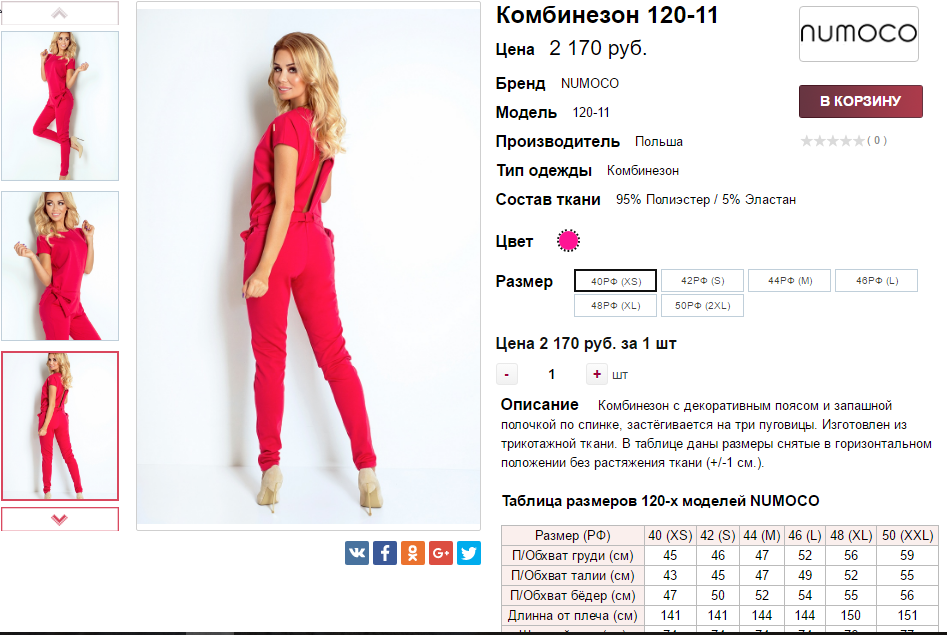This screenshot has width=947, height=635.
Task: Share via the Google Plus icon
Action: click(441, 553)
